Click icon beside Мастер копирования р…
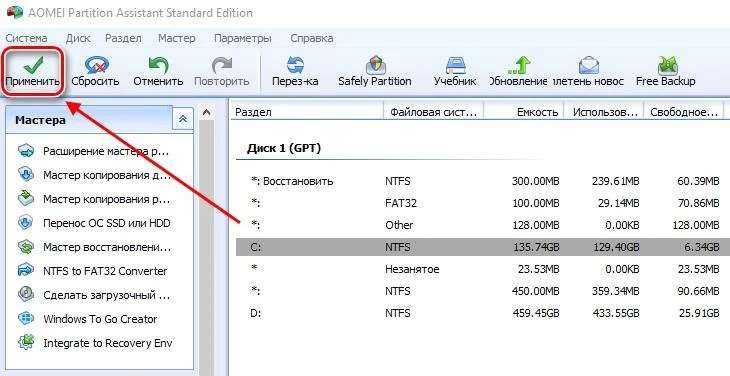Image resolution: width=730 pixels, height=376 pixels. pos(26,198)
